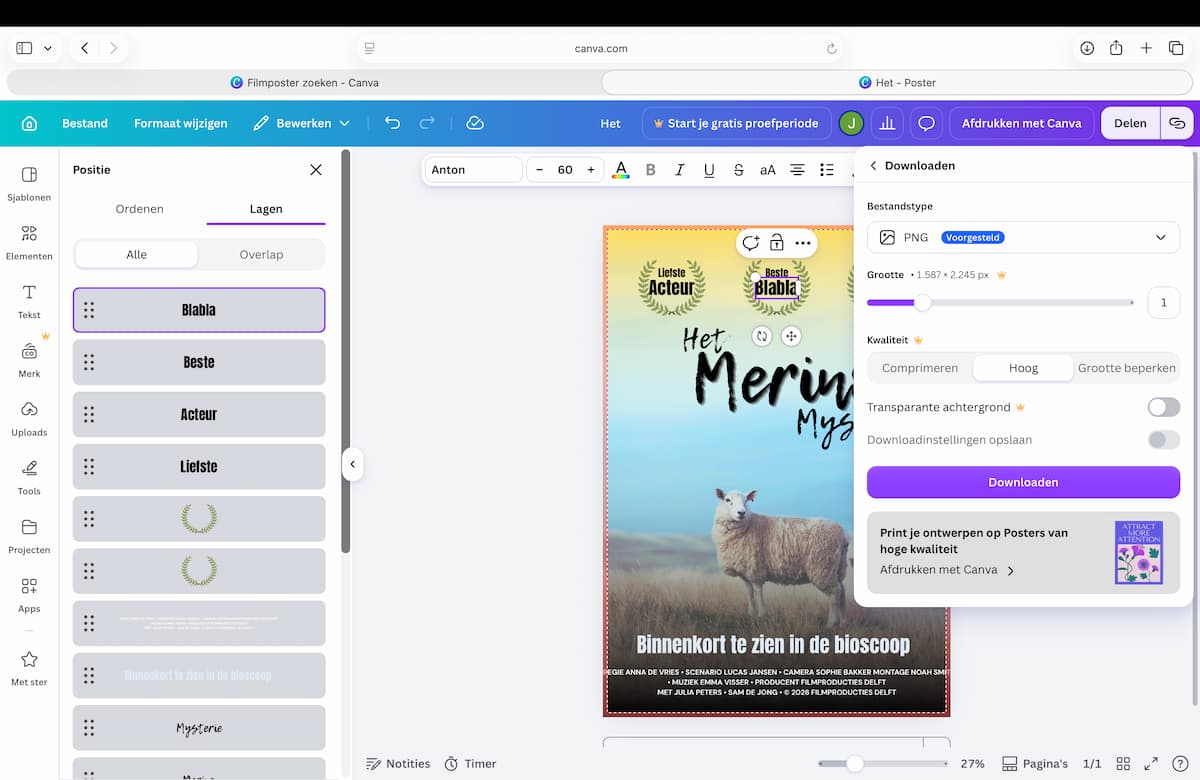
Task: Open Elementen in the sidebar
Action: pyautogui.click(x=29, y=243)
